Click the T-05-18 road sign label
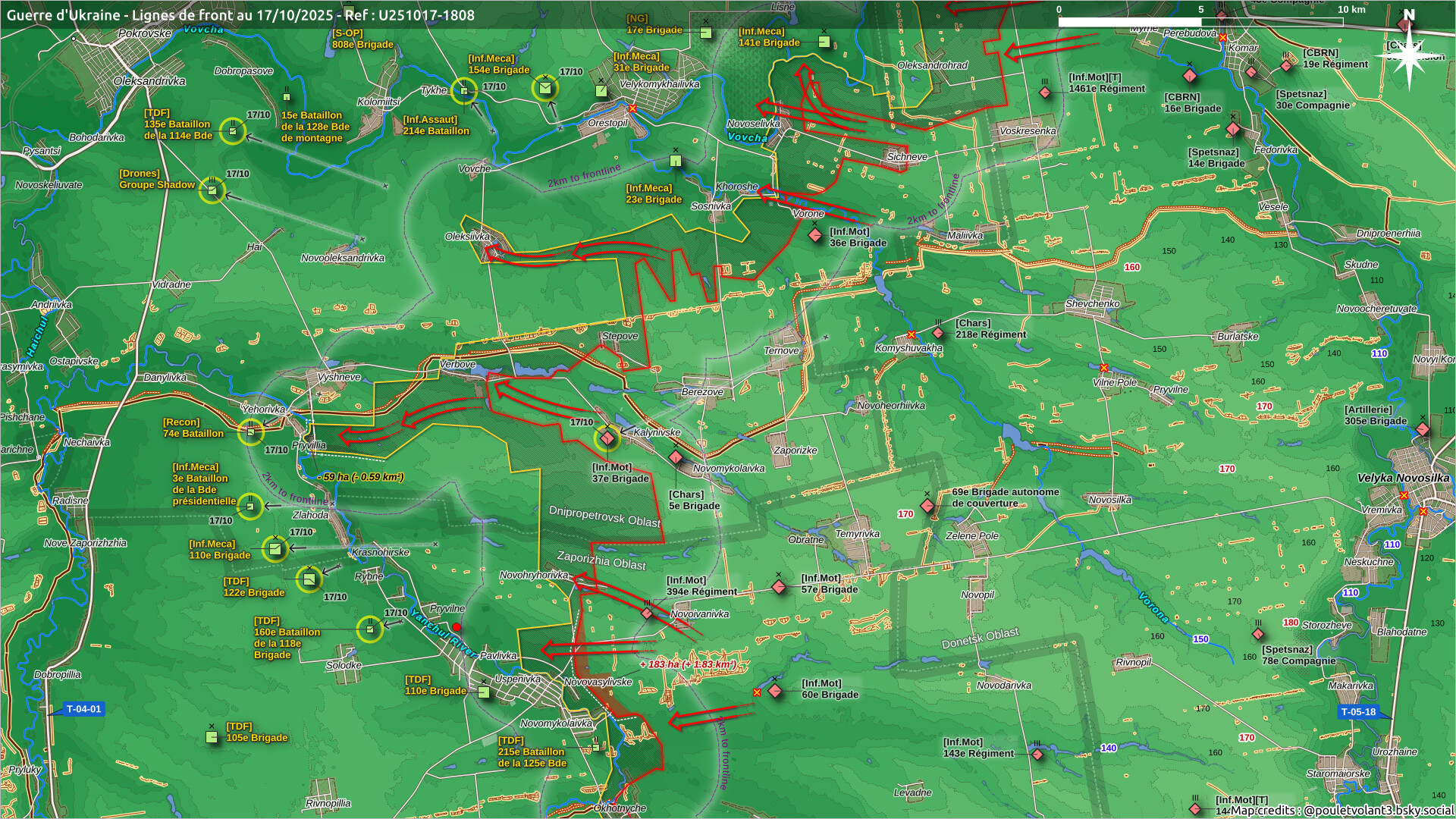The image size is (1456, 819). pyautogui.click(x=1357, y=711)
